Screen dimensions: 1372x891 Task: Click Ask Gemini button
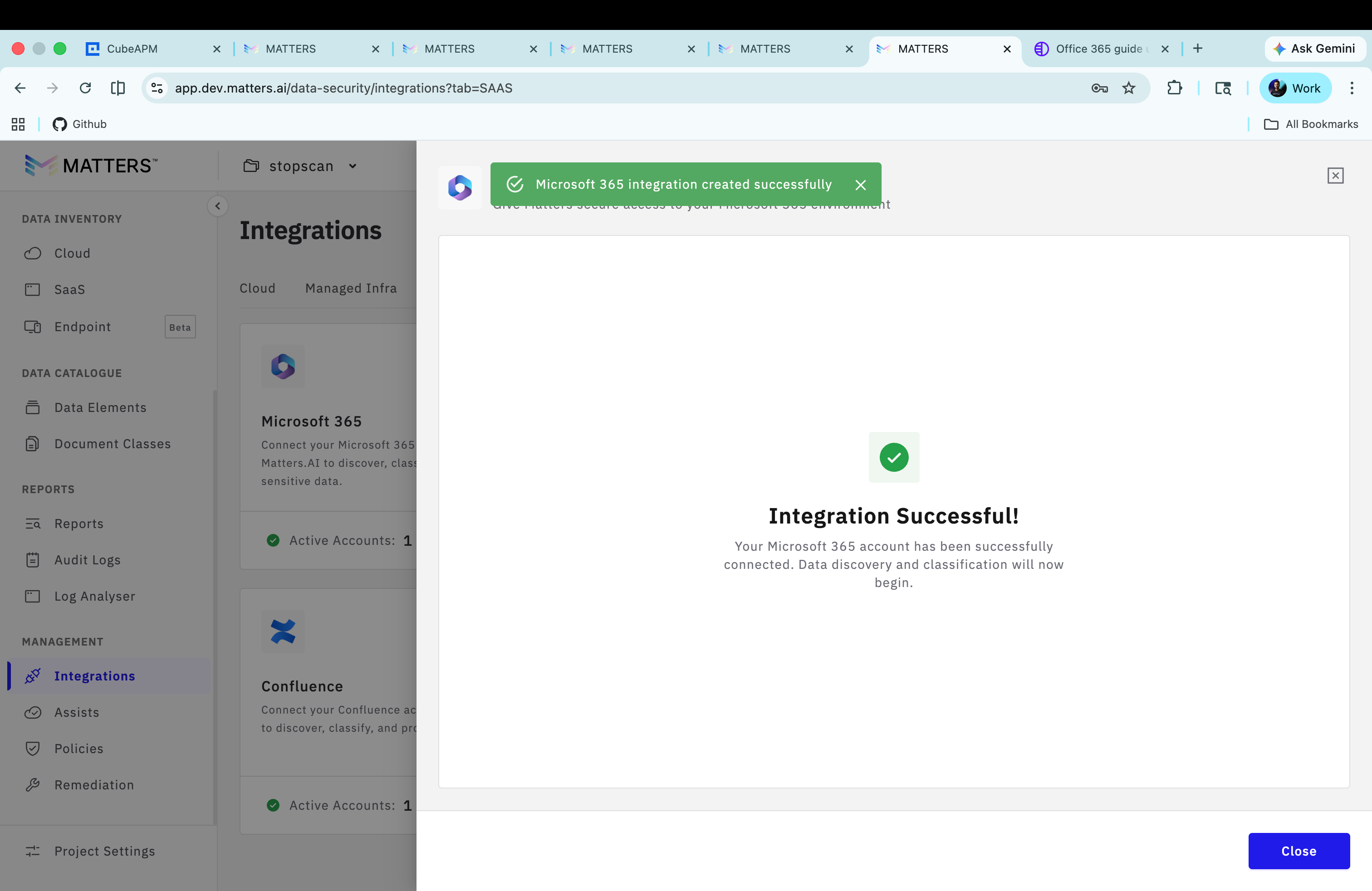click(1314, 49)
